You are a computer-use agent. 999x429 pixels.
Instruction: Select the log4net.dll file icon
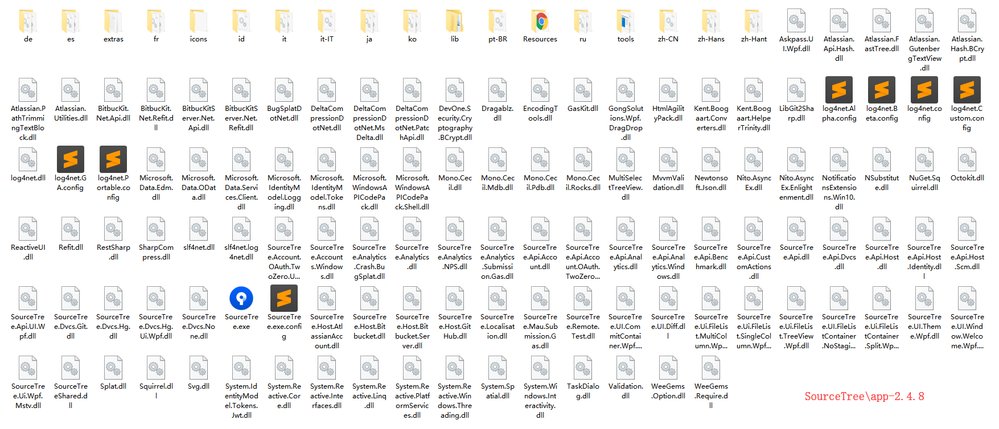28,159
